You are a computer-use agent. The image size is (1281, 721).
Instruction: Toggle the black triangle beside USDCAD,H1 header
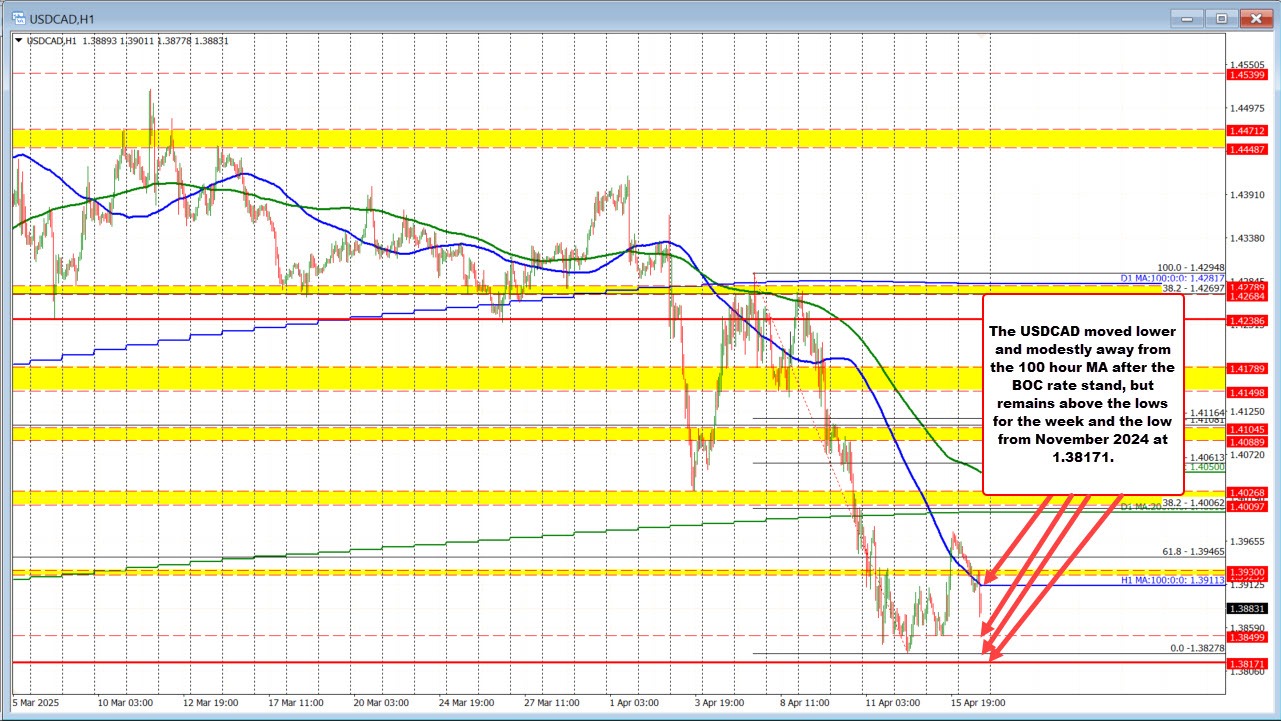[17, 40]
